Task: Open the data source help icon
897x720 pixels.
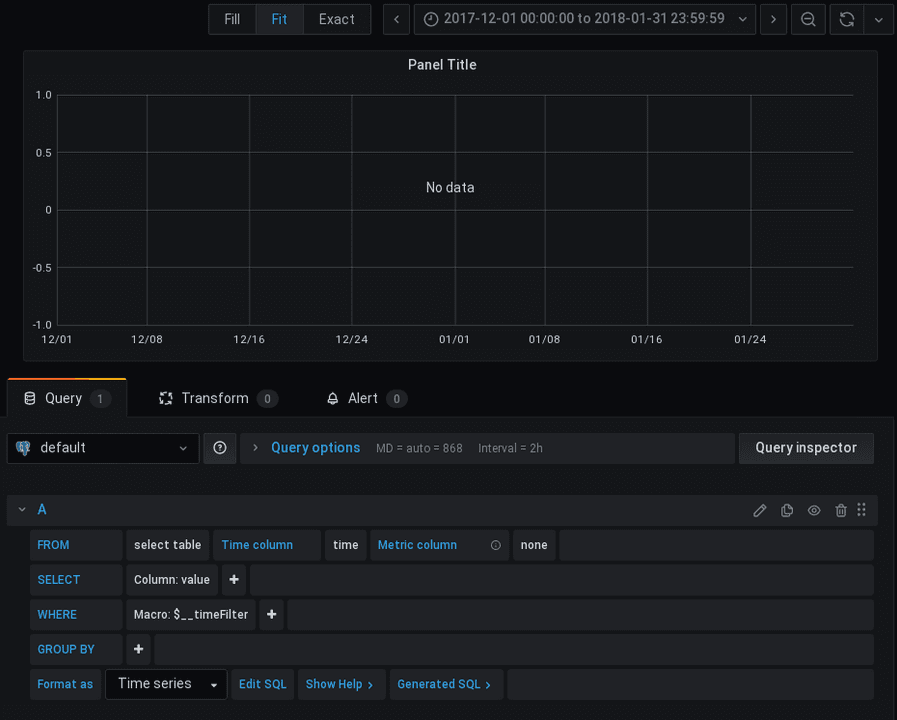Action: [220, 448]
